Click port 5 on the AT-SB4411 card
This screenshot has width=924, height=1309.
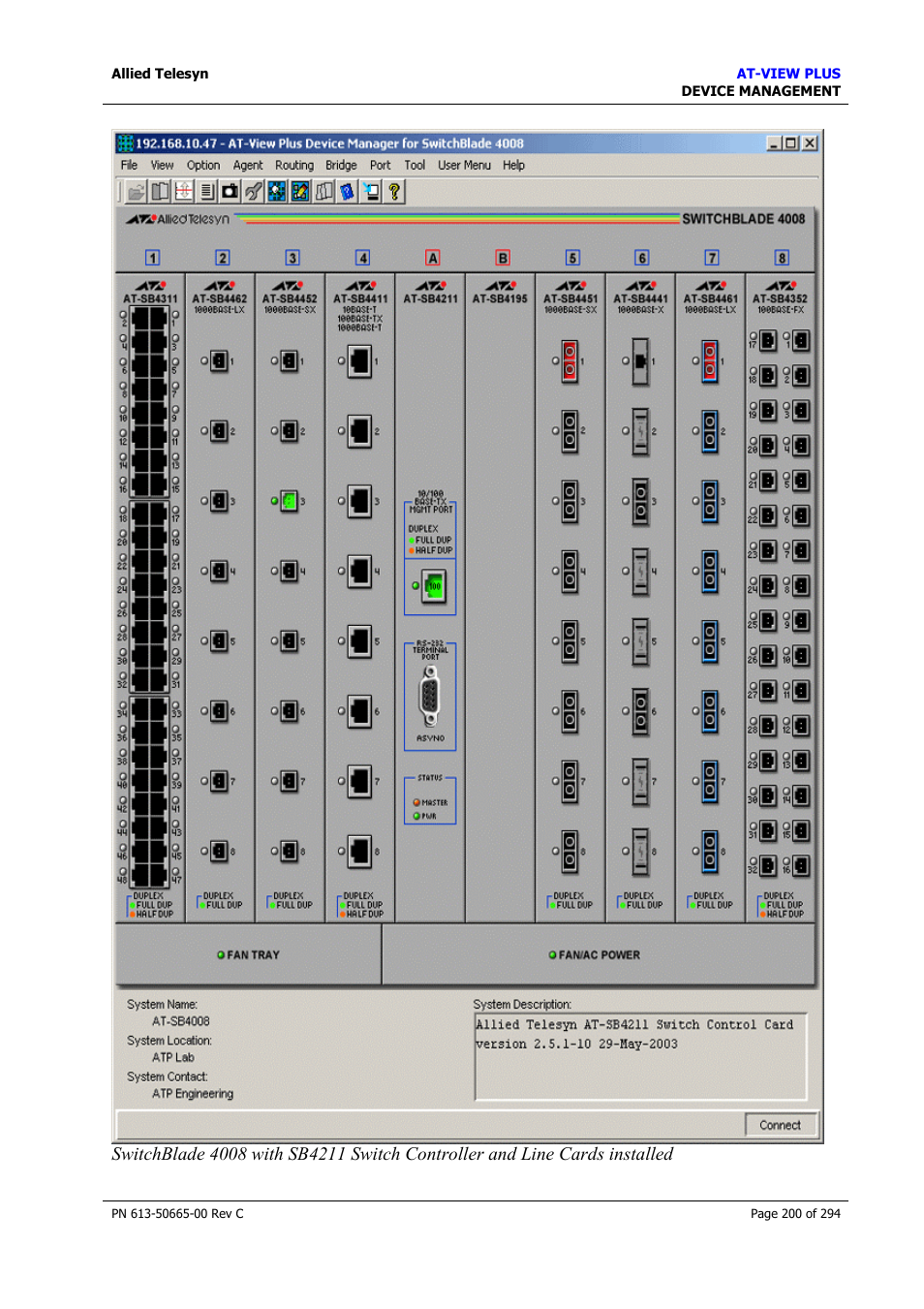360,640
